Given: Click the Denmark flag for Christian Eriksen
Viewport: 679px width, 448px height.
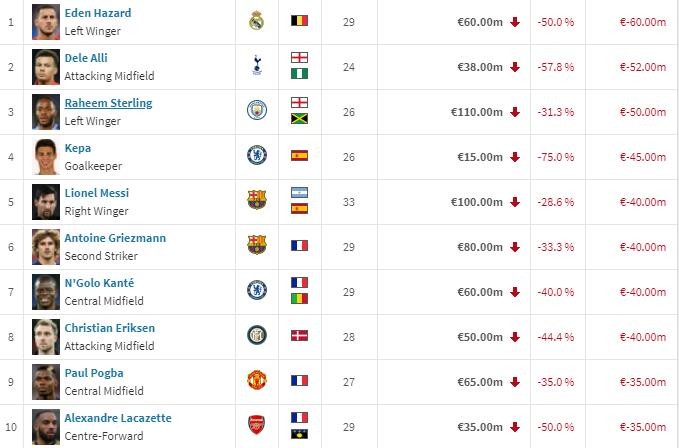Looking at the screenshot, I should (299, 335).
